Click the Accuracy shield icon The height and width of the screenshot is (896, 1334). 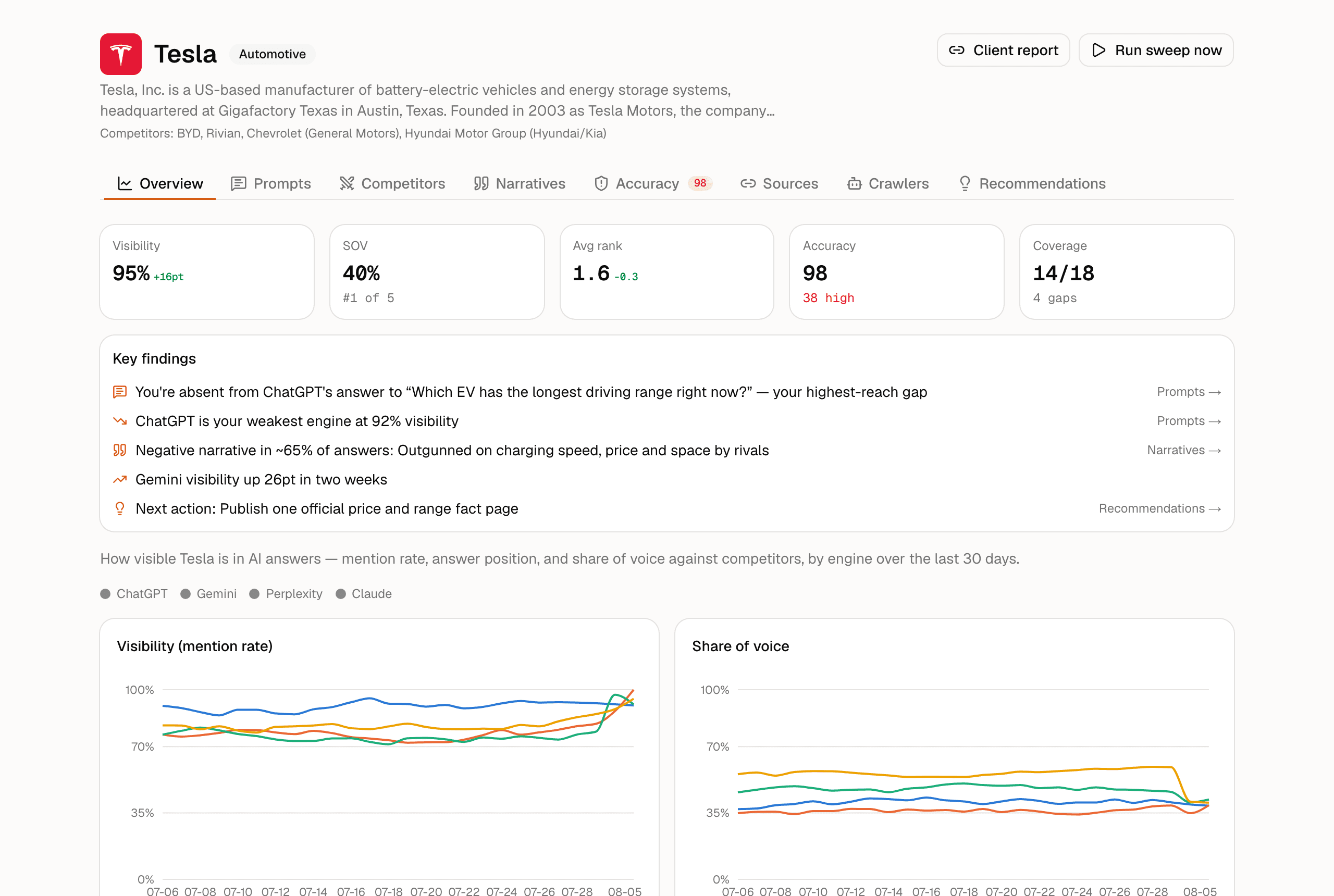(x=601, y=183)
